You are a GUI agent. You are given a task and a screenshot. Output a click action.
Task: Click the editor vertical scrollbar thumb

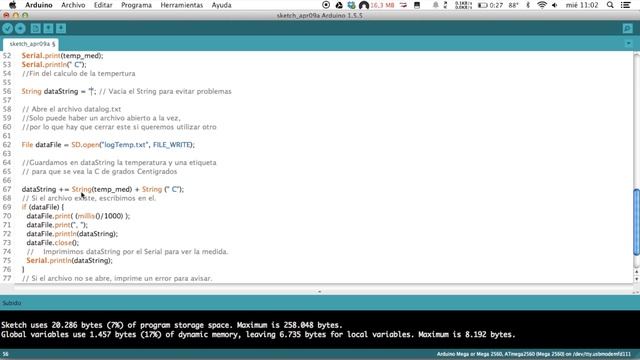pos(636,222)
